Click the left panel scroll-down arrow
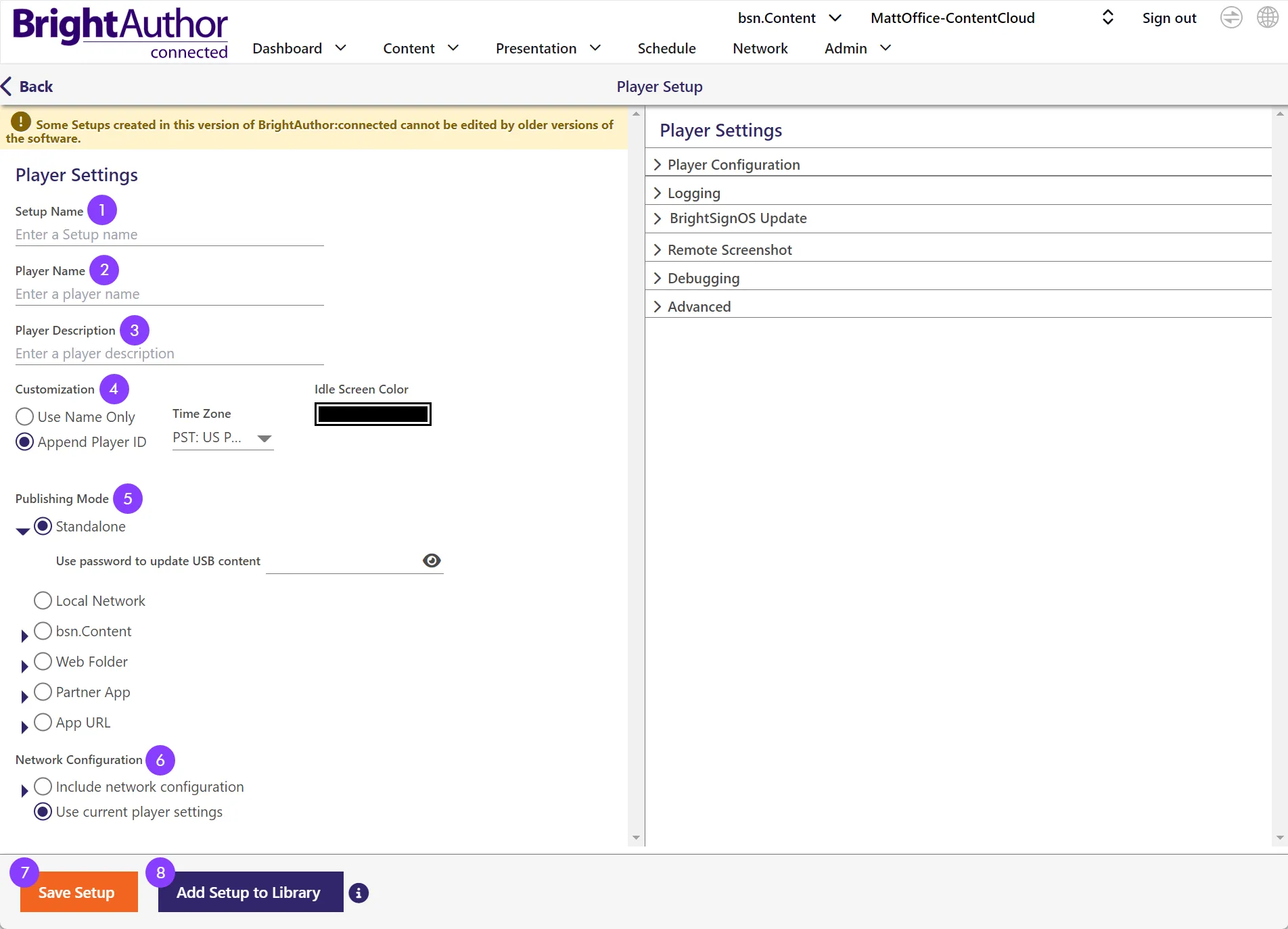This screenshot has width=1288, height=929. pos(636,838)
